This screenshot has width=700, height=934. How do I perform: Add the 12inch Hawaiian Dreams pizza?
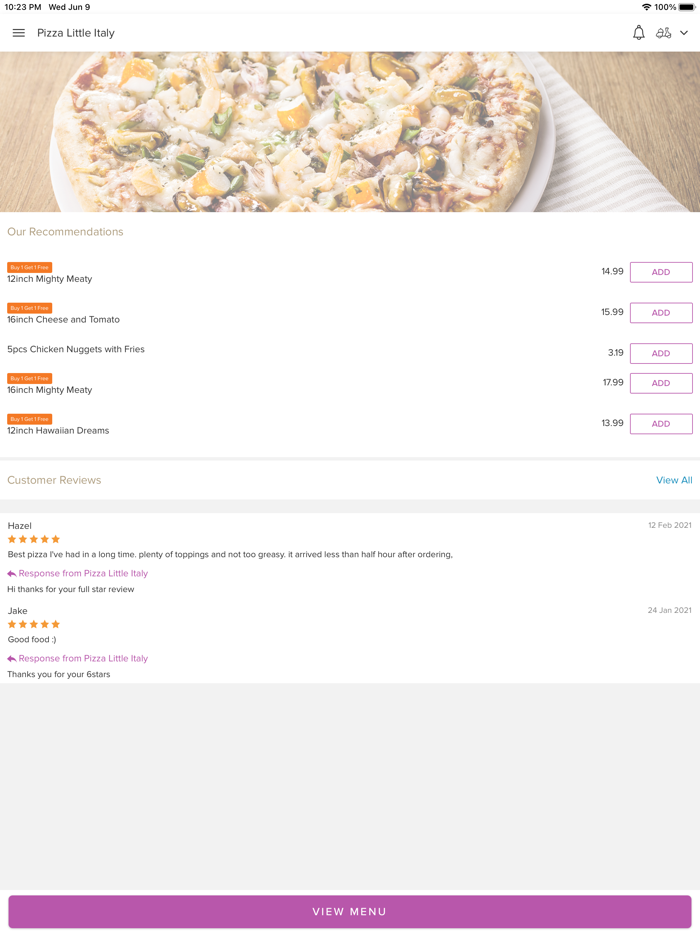coord(660,423)
